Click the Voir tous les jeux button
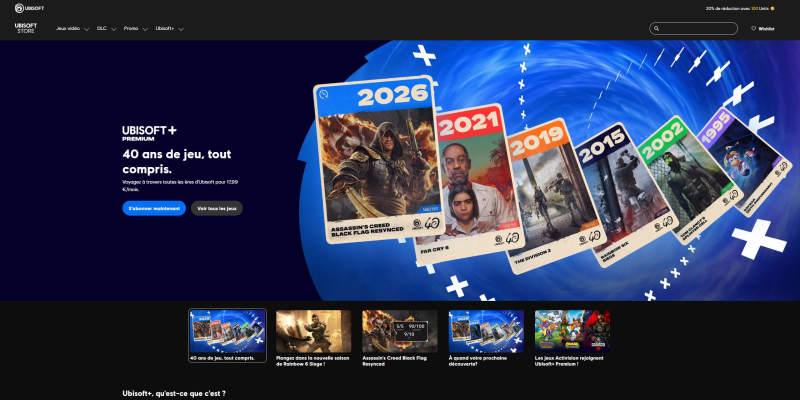The width and height of the screenshot is (800, 400). point(217,208)
